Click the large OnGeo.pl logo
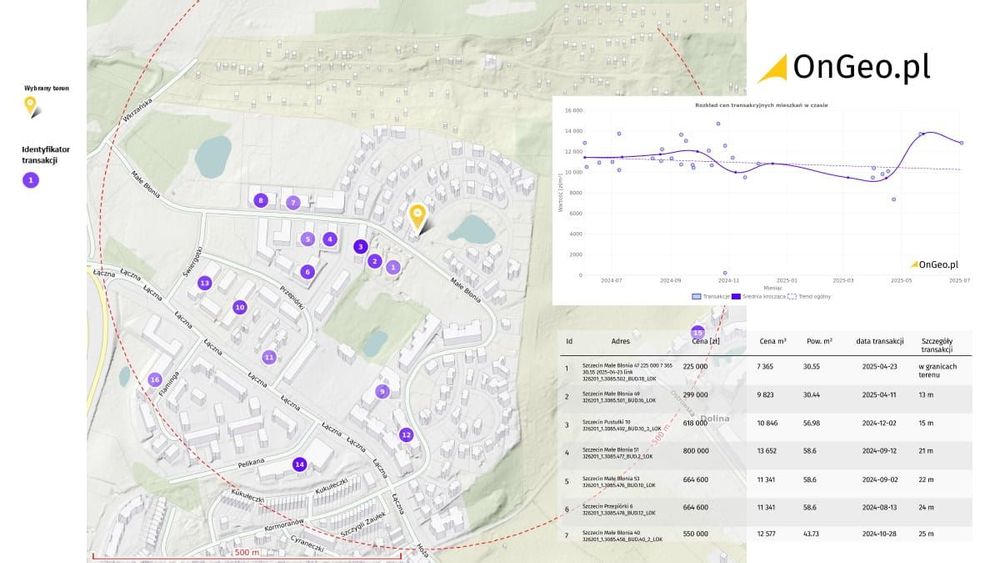 tap(845, 68)
